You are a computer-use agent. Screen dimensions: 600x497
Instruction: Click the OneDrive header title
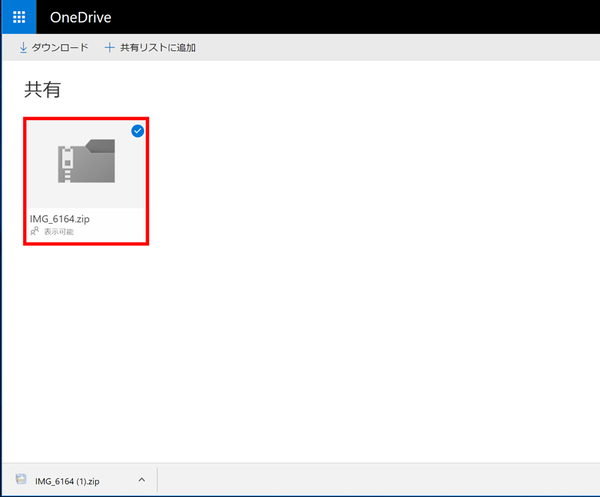click(80, 18)
